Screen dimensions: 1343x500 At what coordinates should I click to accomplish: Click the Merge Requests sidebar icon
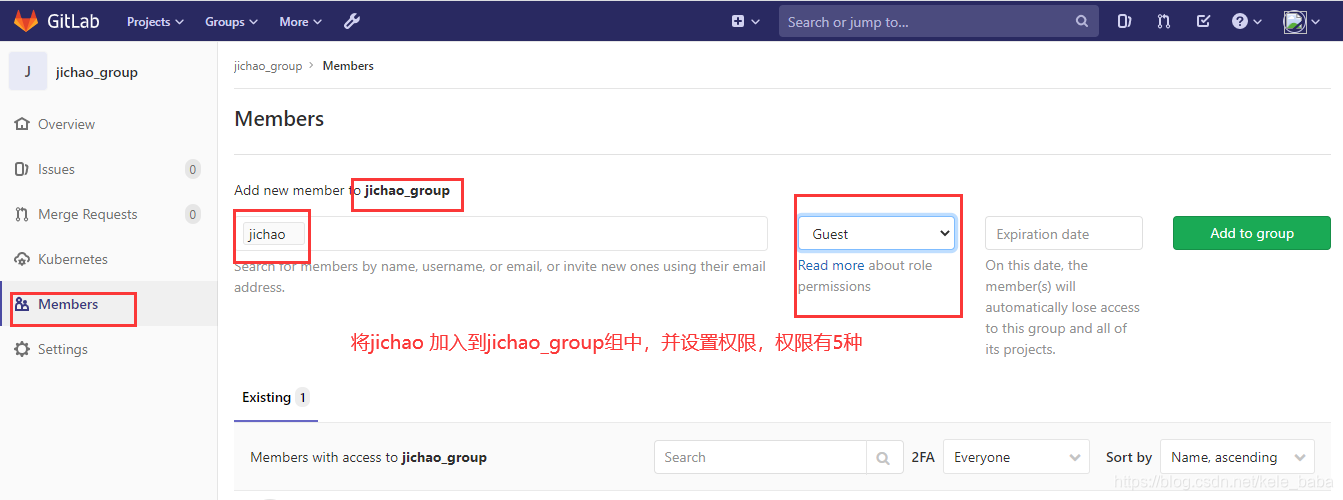coord(22,214)
